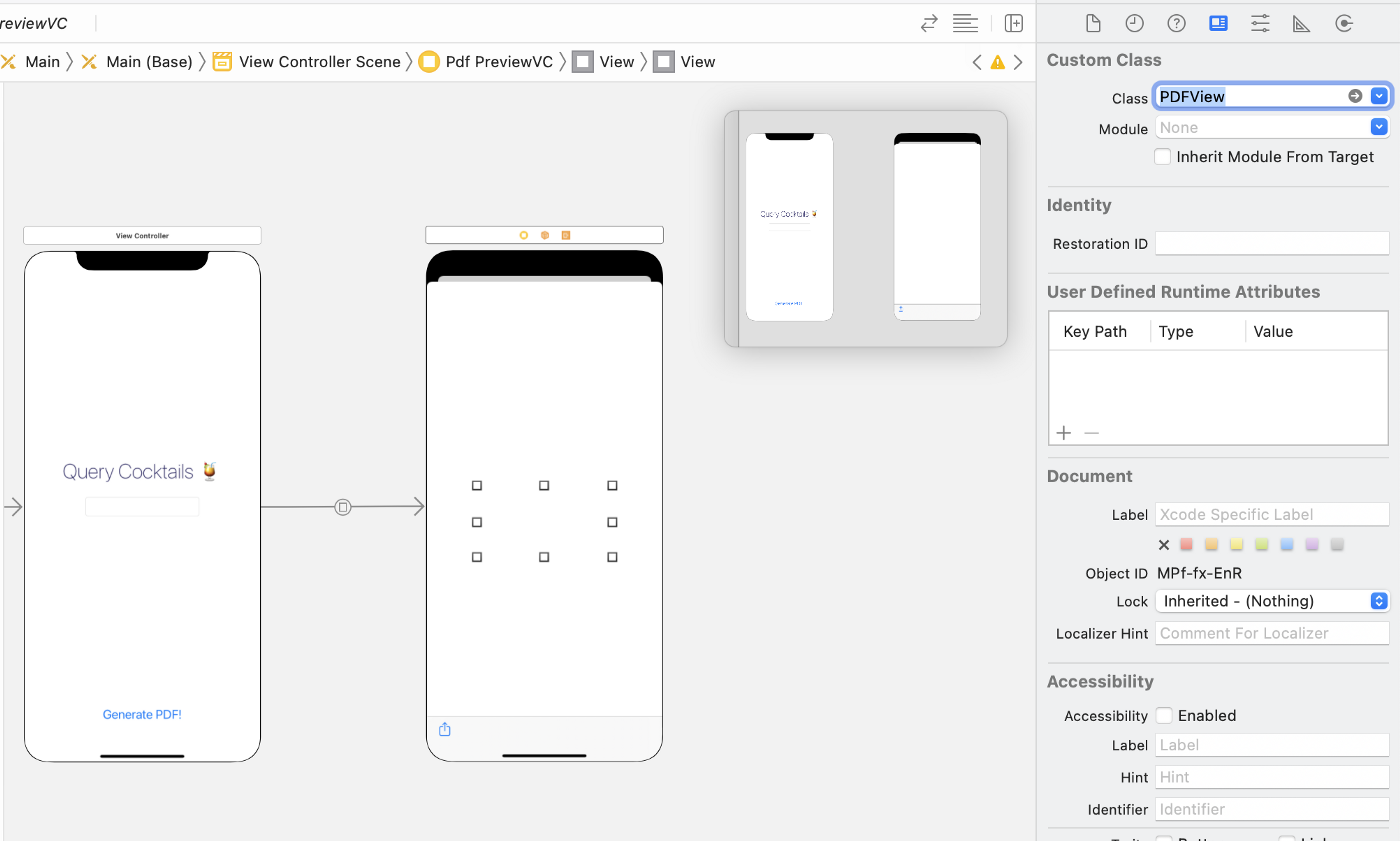Viewport: 1400px width, 841px height.
Task: Click the Object ID MPf-fx-EnR text
Action: pos(1202,574)
